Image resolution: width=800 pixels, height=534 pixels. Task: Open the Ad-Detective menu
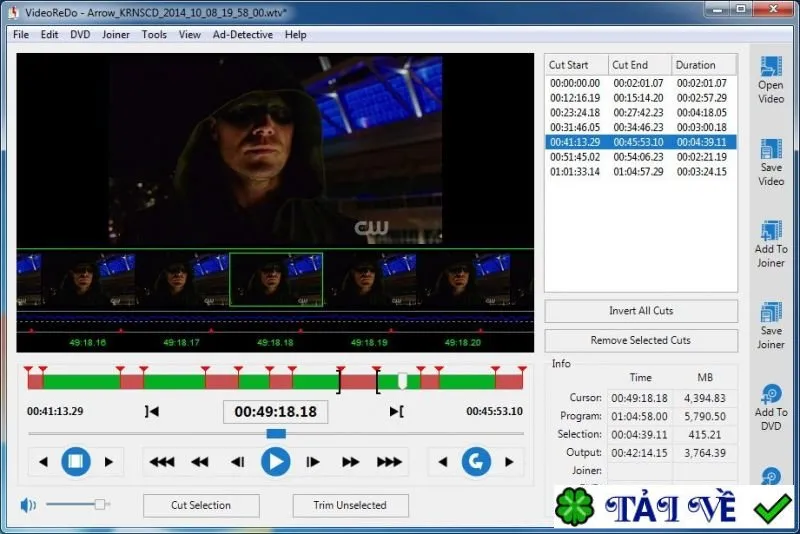243,35
